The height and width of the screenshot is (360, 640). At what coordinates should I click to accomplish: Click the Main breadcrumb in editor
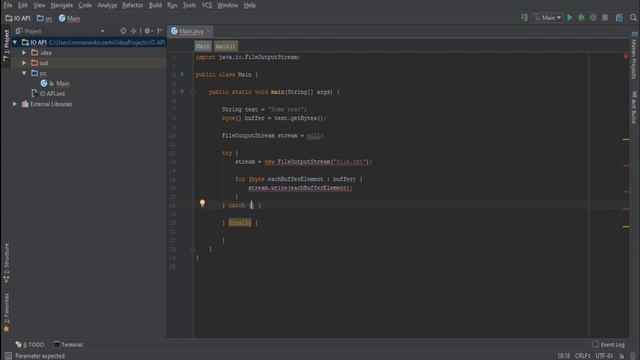point(202,46)
